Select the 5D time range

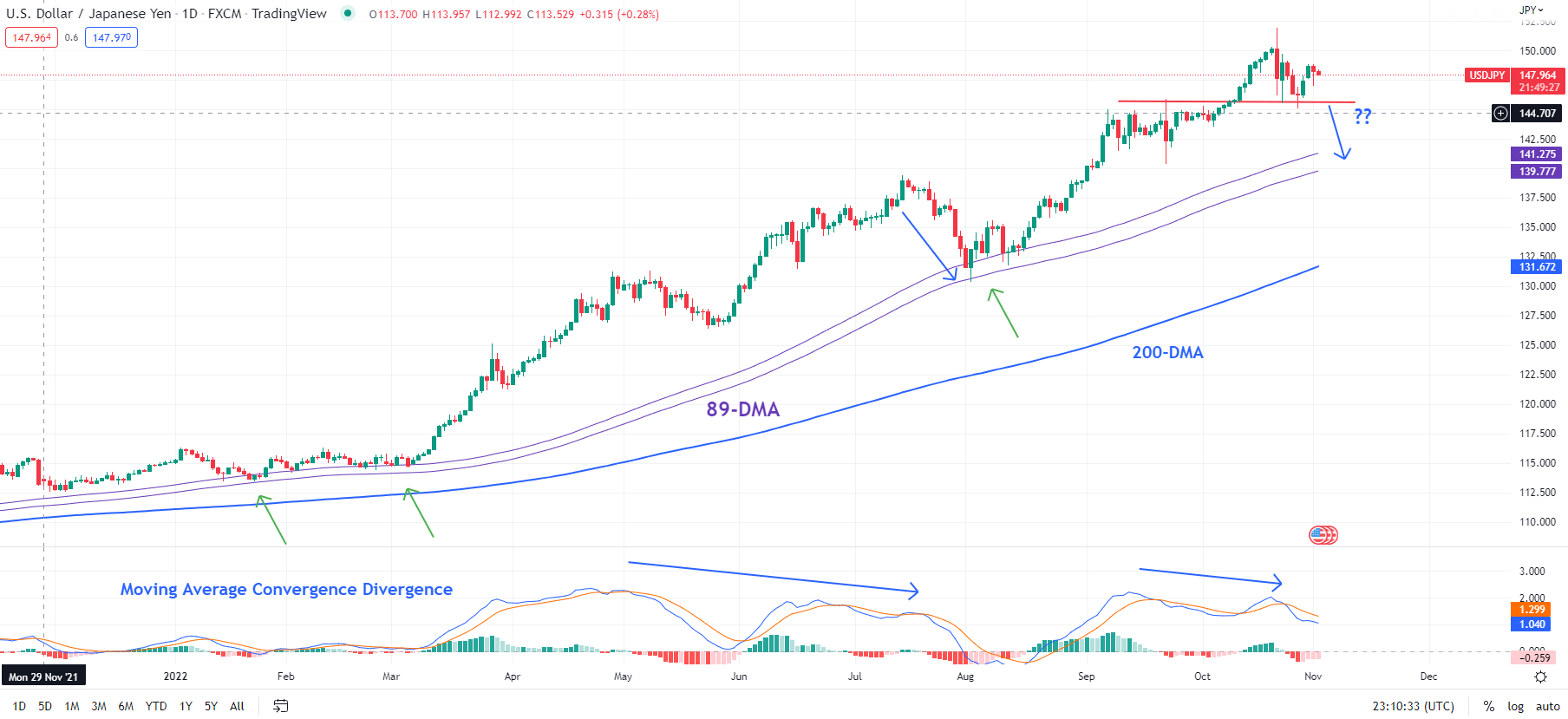click(45, 706)
